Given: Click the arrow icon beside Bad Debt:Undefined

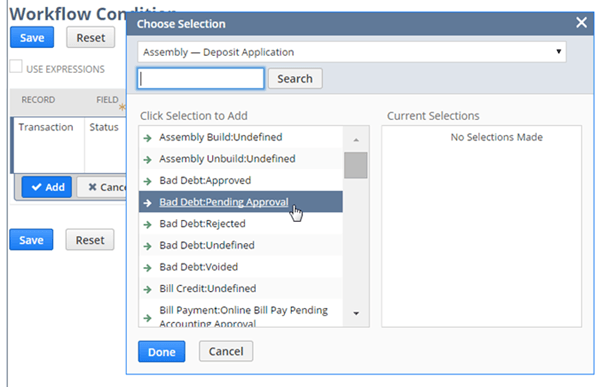Looking at the screenshot, I should click(x=147, y=246).
